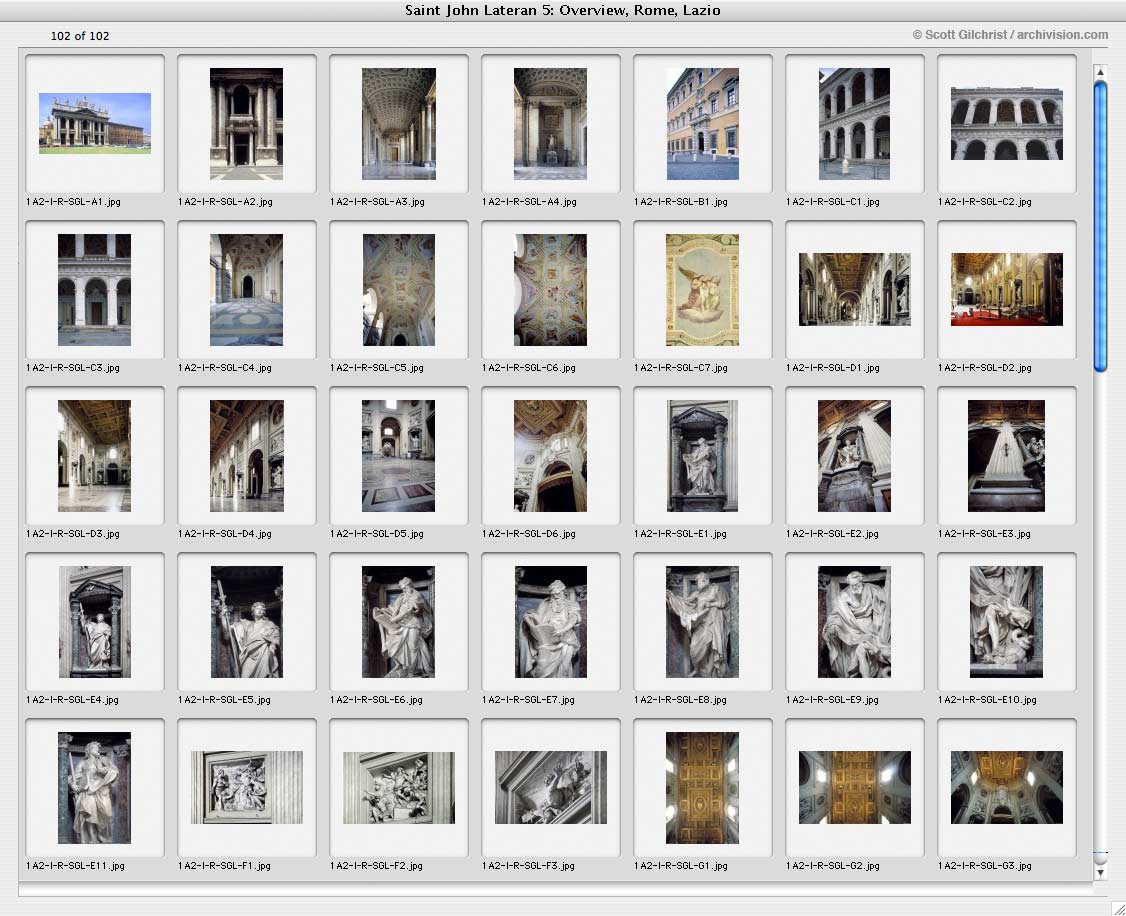The width and height of the screenshot is (1126, 916).
Task: Click the file name text "1A2-I-R-SGL-F2.jpg"
Action: [x=376, y=866]
